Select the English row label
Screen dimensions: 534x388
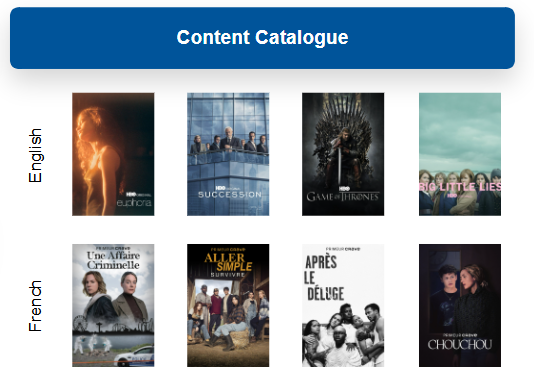coord(35,155)
